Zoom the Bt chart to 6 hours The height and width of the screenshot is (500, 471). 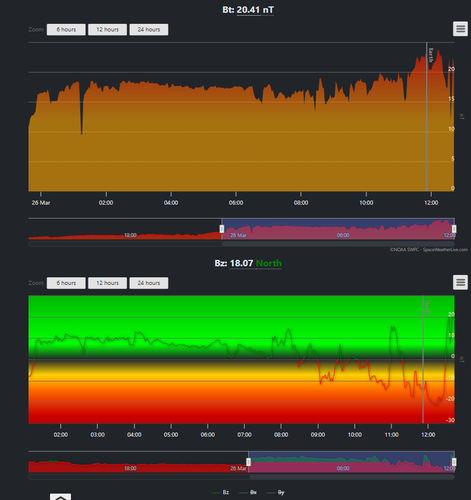pyautogui.click(x=66, y=29)
